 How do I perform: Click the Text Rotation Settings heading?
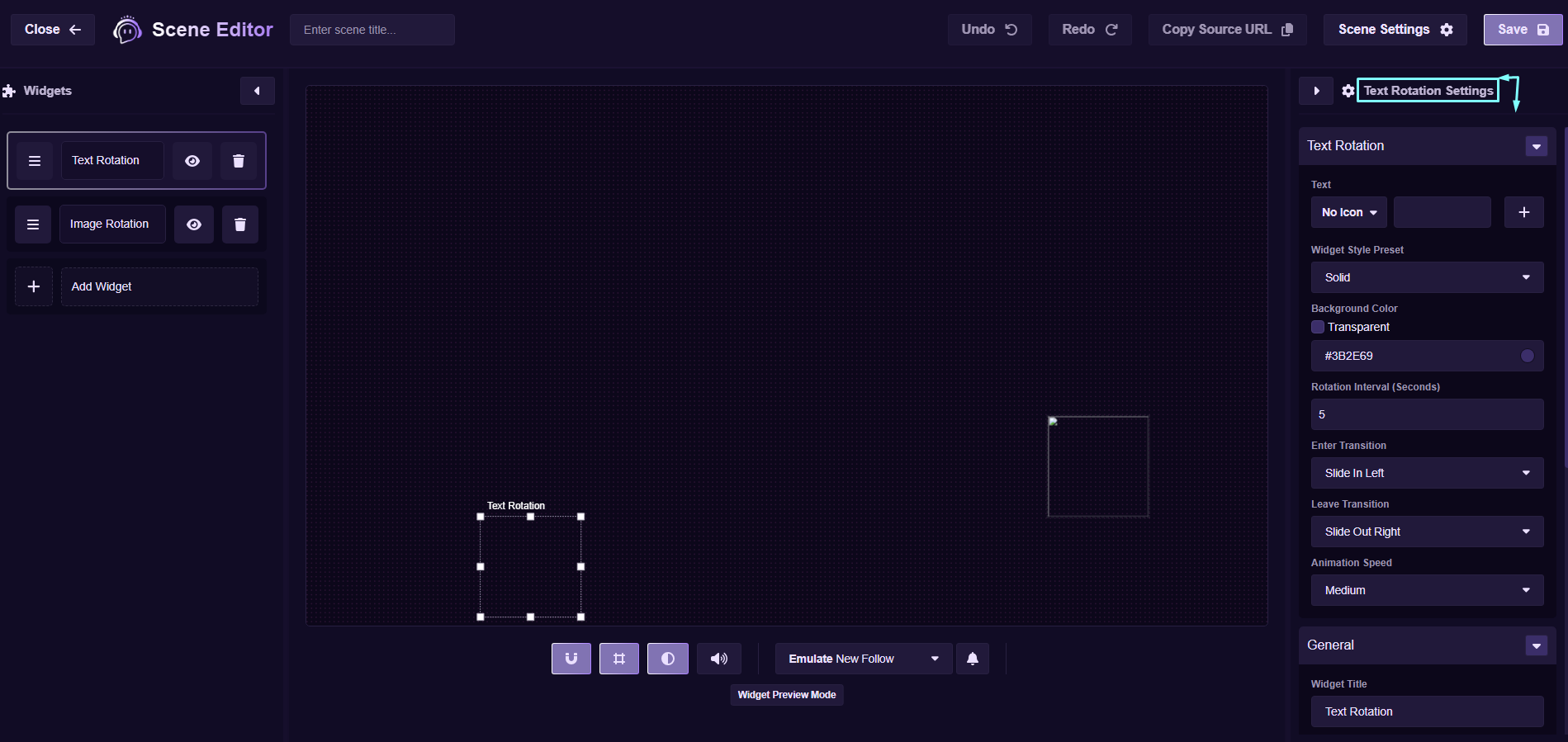[1428, 91]
